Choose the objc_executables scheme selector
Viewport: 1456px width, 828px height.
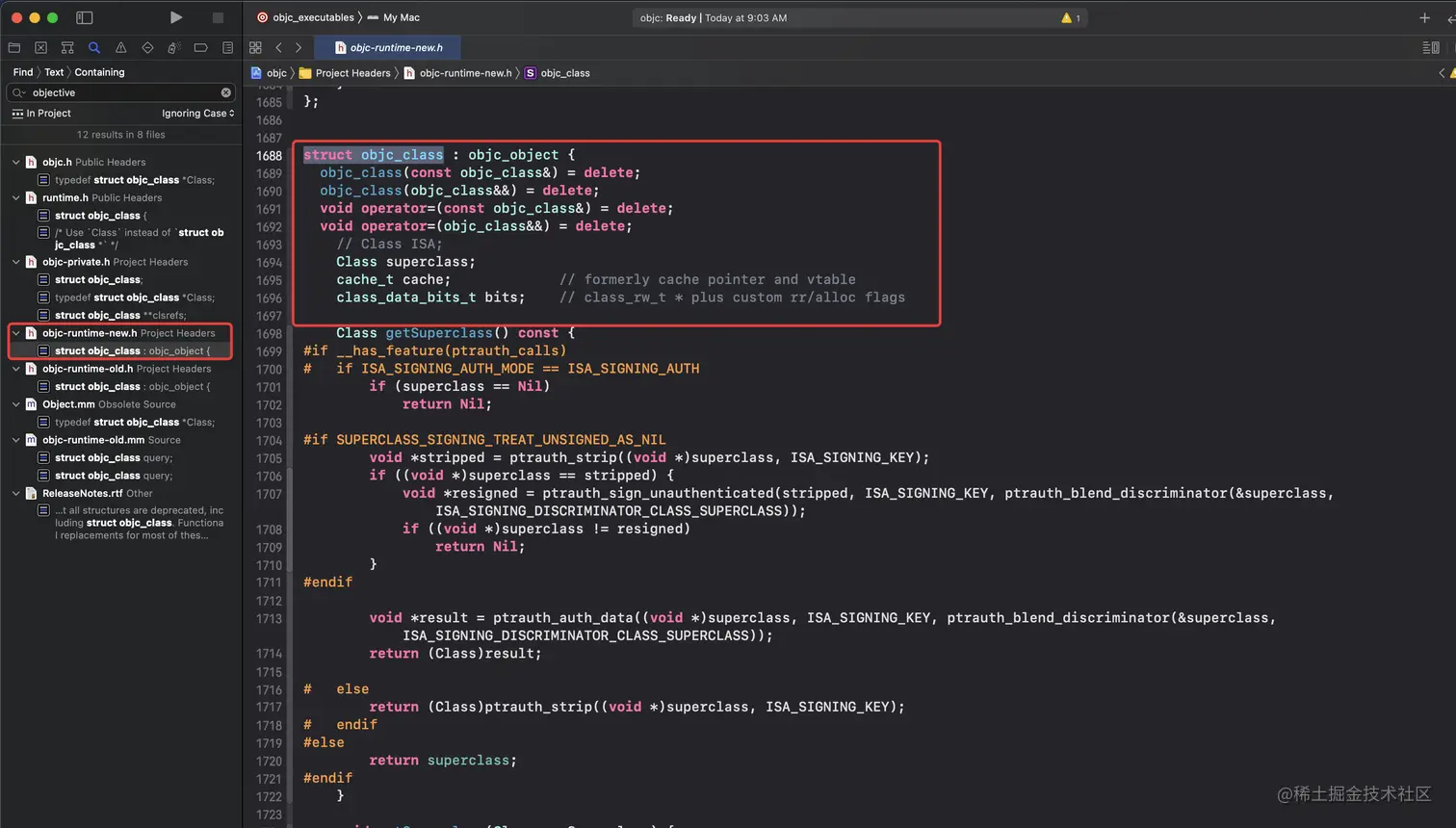(305, 17)
